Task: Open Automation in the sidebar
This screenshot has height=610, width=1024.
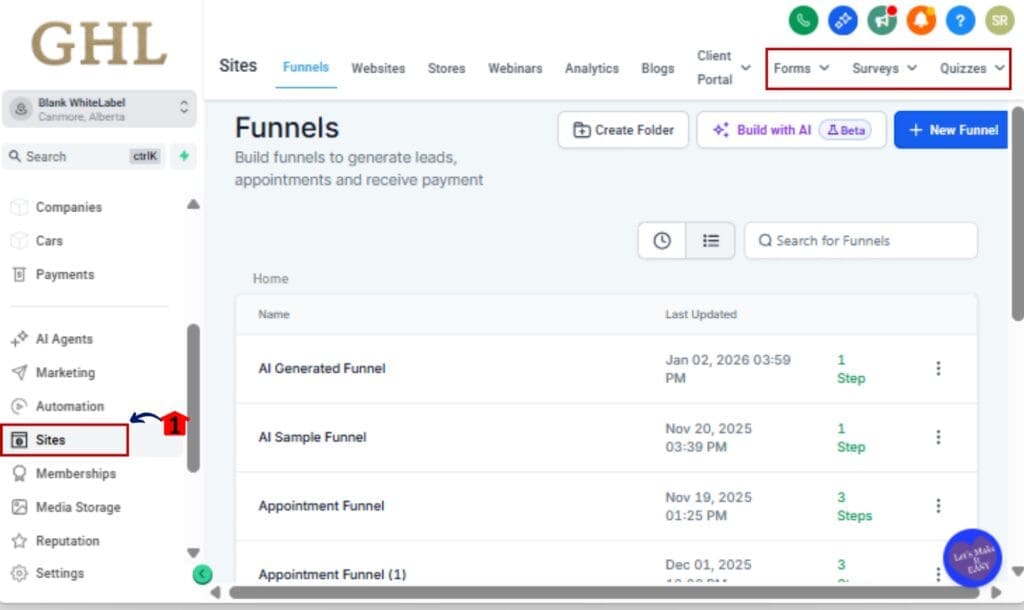Action: 69,406
